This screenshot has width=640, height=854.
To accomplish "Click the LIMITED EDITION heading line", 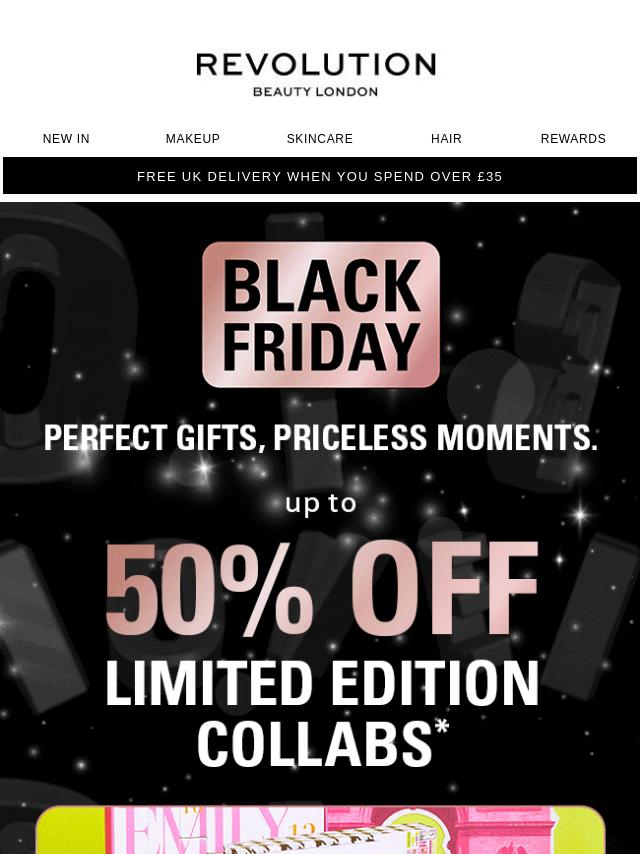I will [x=321, y=684].
